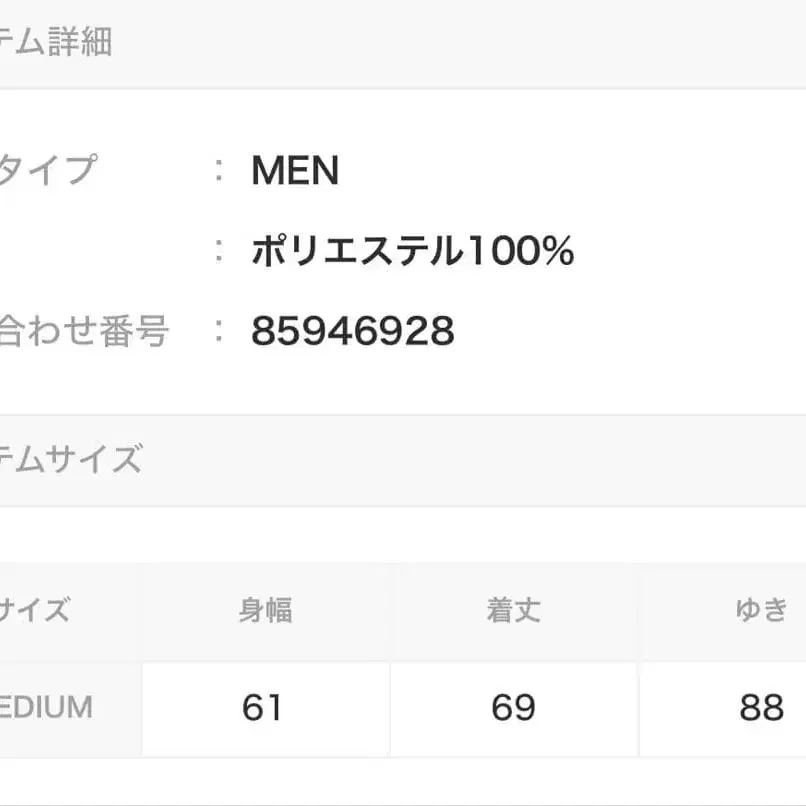
Task: Click the サイズ column header
Action: pyautogui.click(x=35, y=610)
